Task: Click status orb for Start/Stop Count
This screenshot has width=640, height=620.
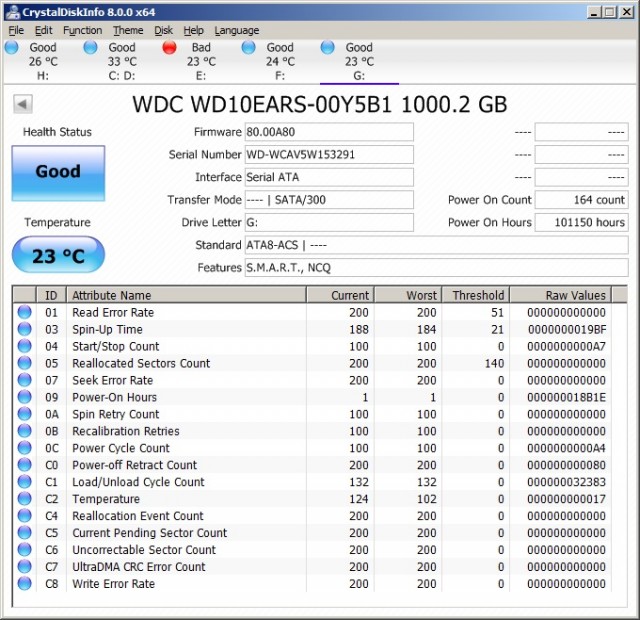Action: pyautogui.click(x=24, y=346)
